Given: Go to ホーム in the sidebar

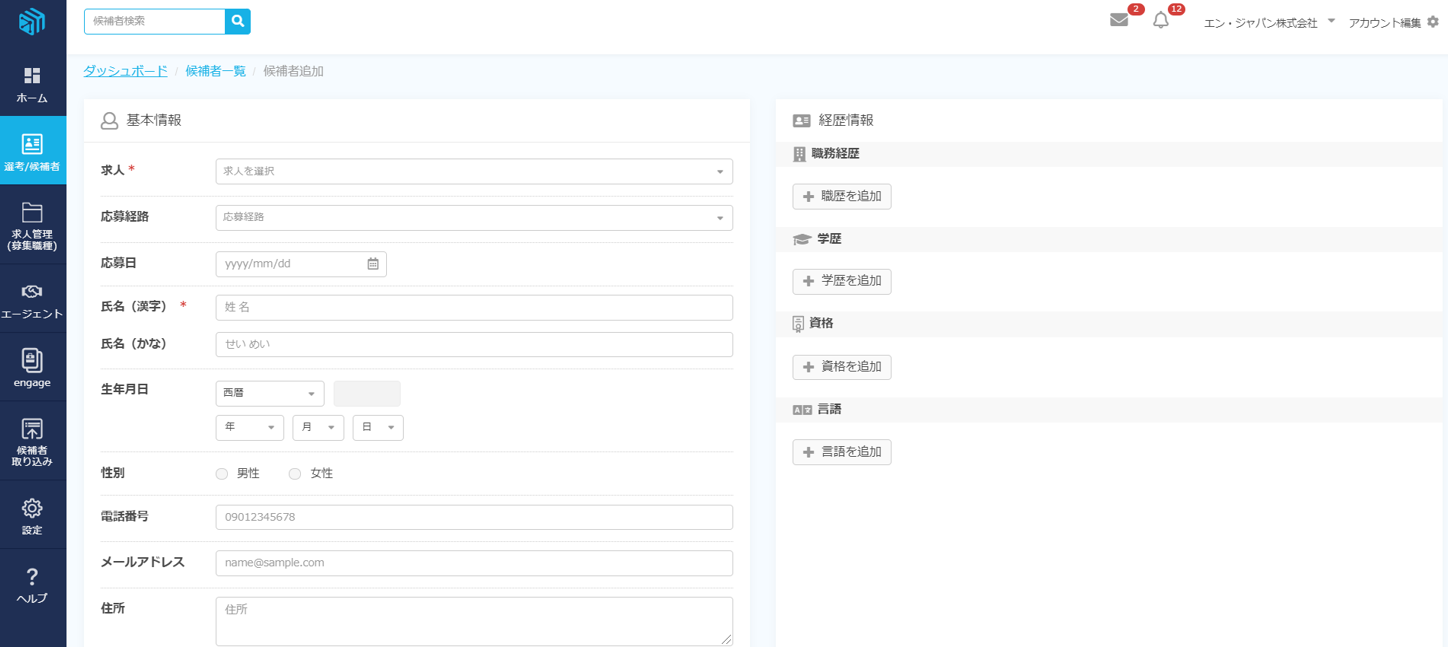Looking at the screenshot, I should (x=32, y=85).
